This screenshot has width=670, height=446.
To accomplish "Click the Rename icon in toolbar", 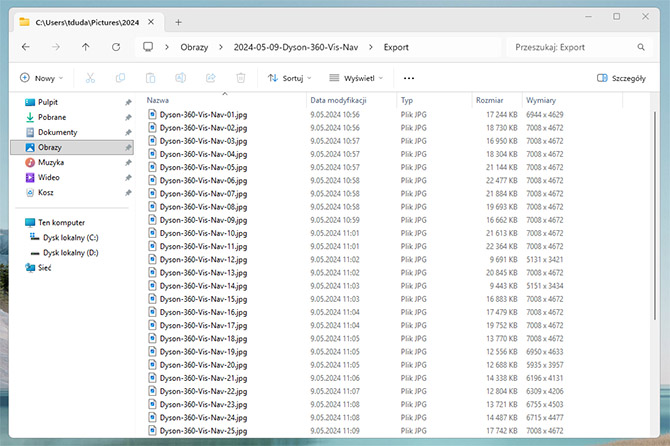I will point(180,78).
